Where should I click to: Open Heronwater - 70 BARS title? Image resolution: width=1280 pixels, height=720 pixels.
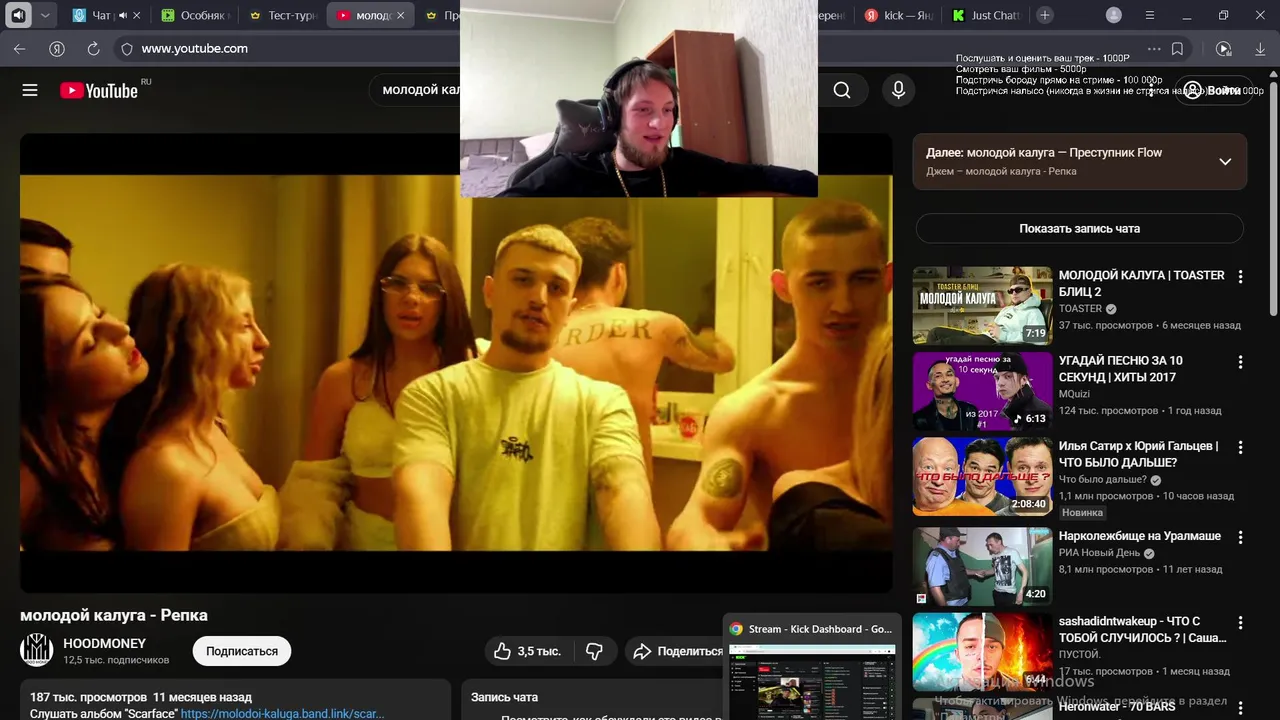click(x=1117, y=707)
